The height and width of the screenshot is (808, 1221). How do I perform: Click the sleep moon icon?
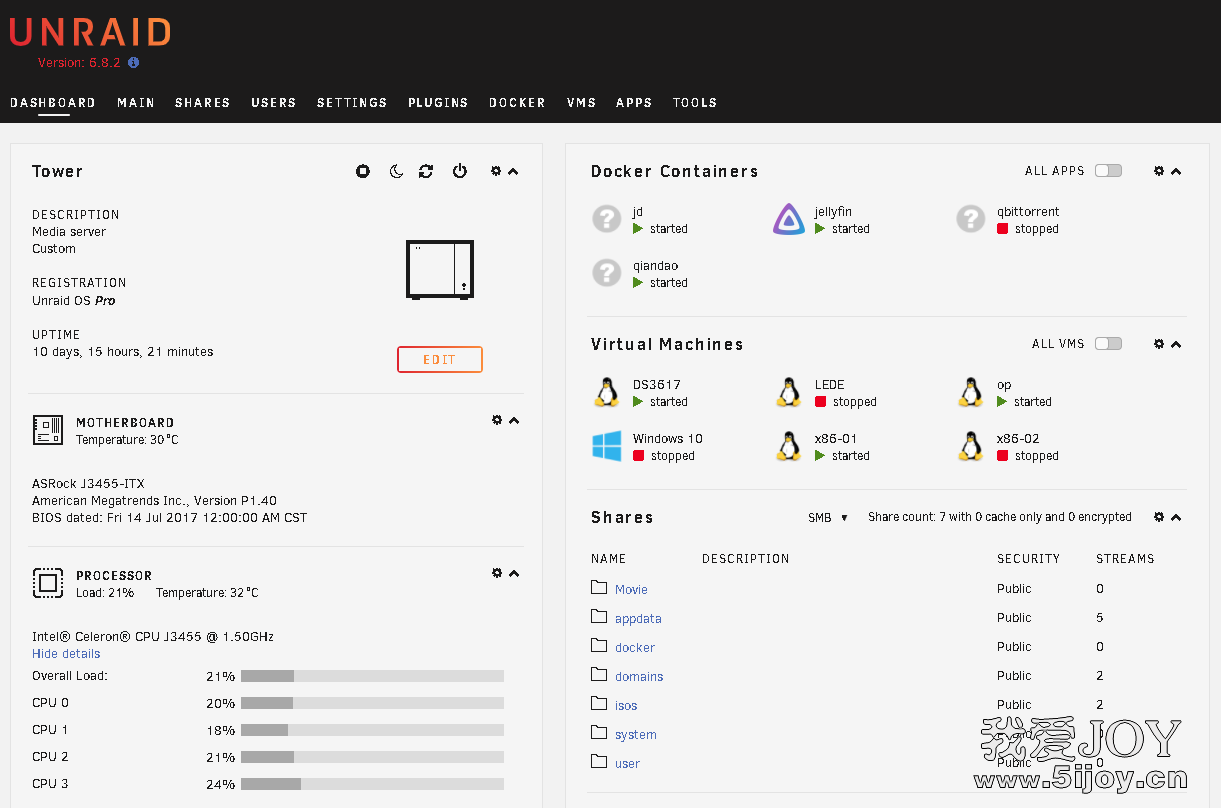coord(396,171)
